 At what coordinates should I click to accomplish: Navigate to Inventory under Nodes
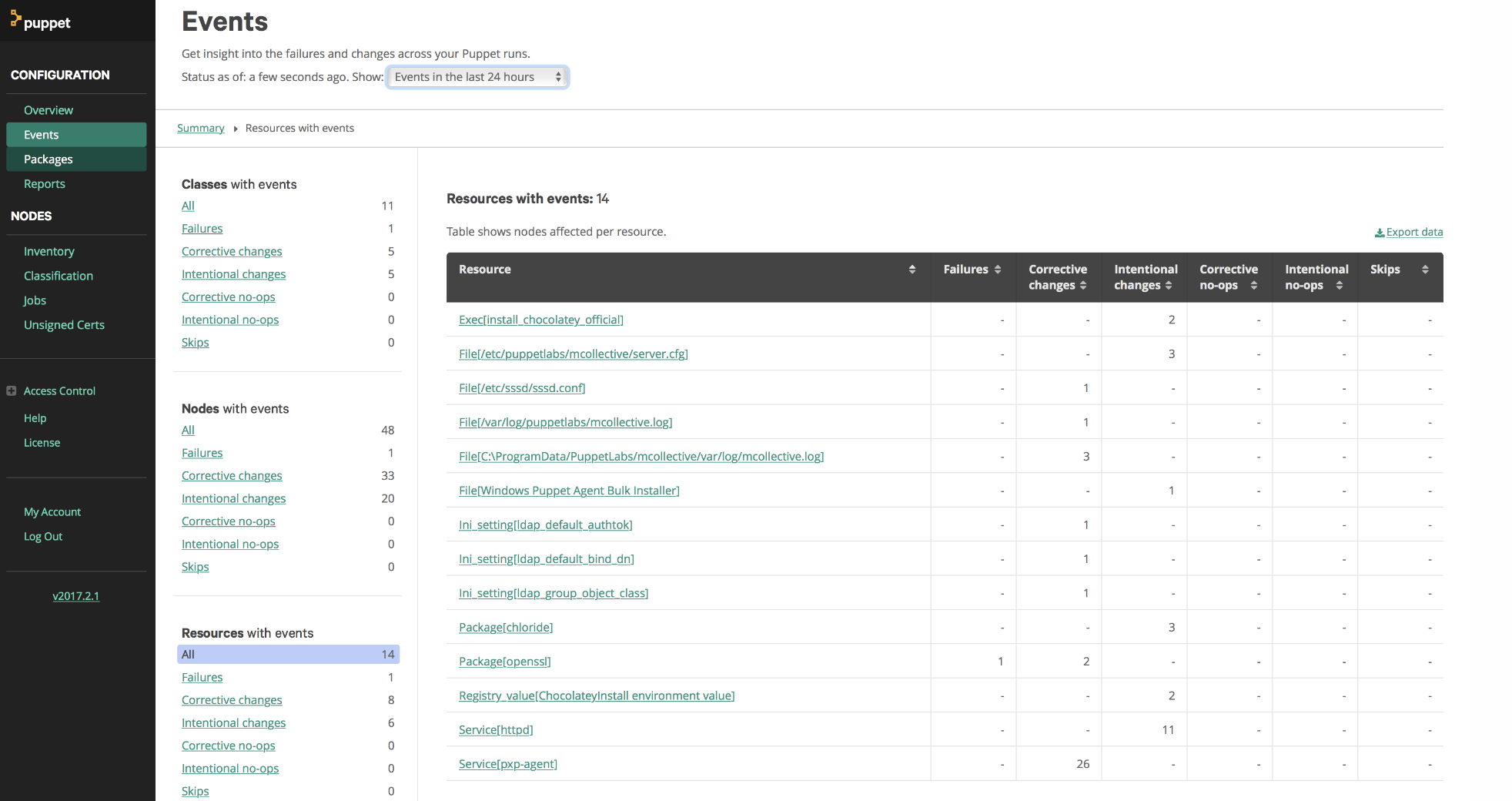[49, 251]
